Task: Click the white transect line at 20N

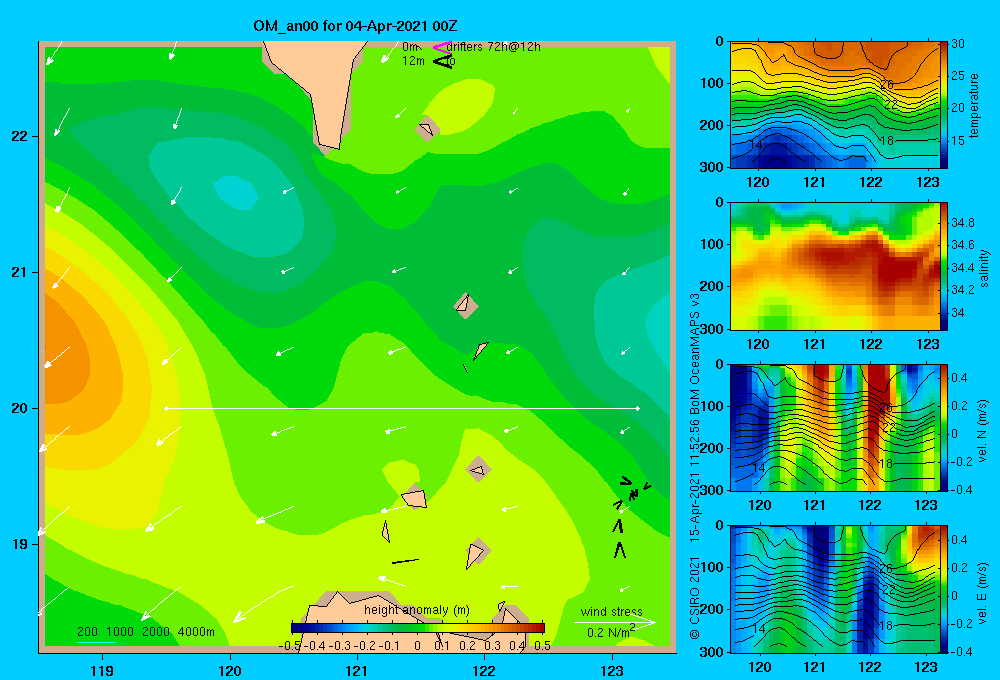Action: click(402, 408)
